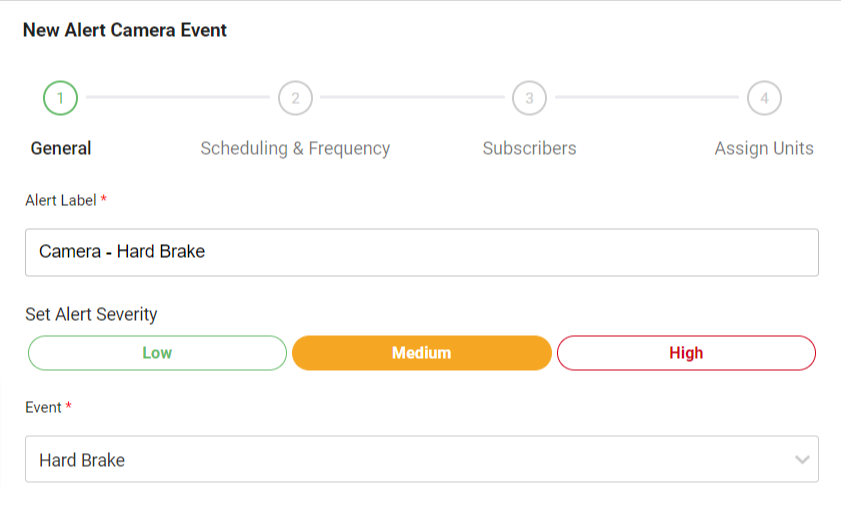Click the Alert Label field caption
The width and height of the screenshot is (841, 512).
coord(61,200)
